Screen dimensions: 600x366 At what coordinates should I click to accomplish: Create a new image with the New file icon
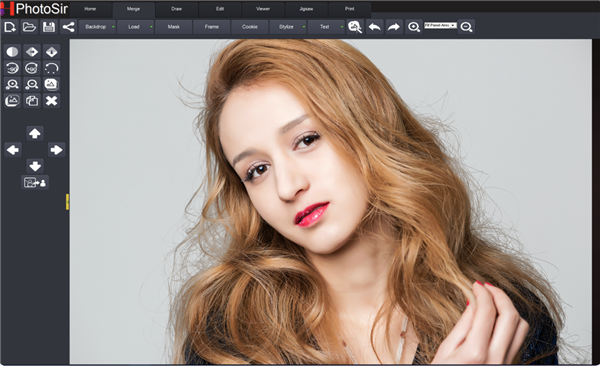(10, 27)
